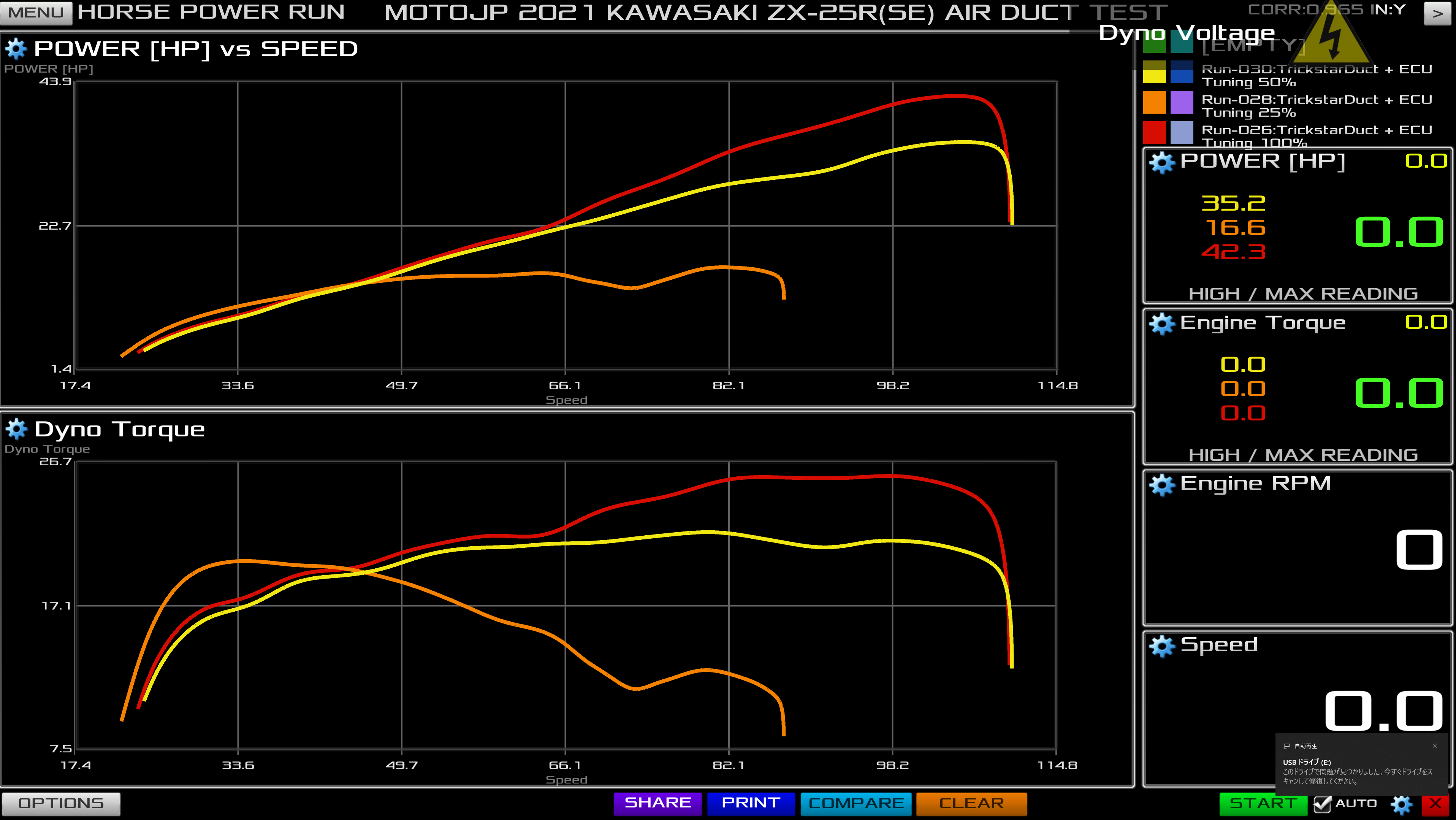The width and height of the screenshot is (1456, 820).
Task: Click the PRINT button
Action: 751,804
